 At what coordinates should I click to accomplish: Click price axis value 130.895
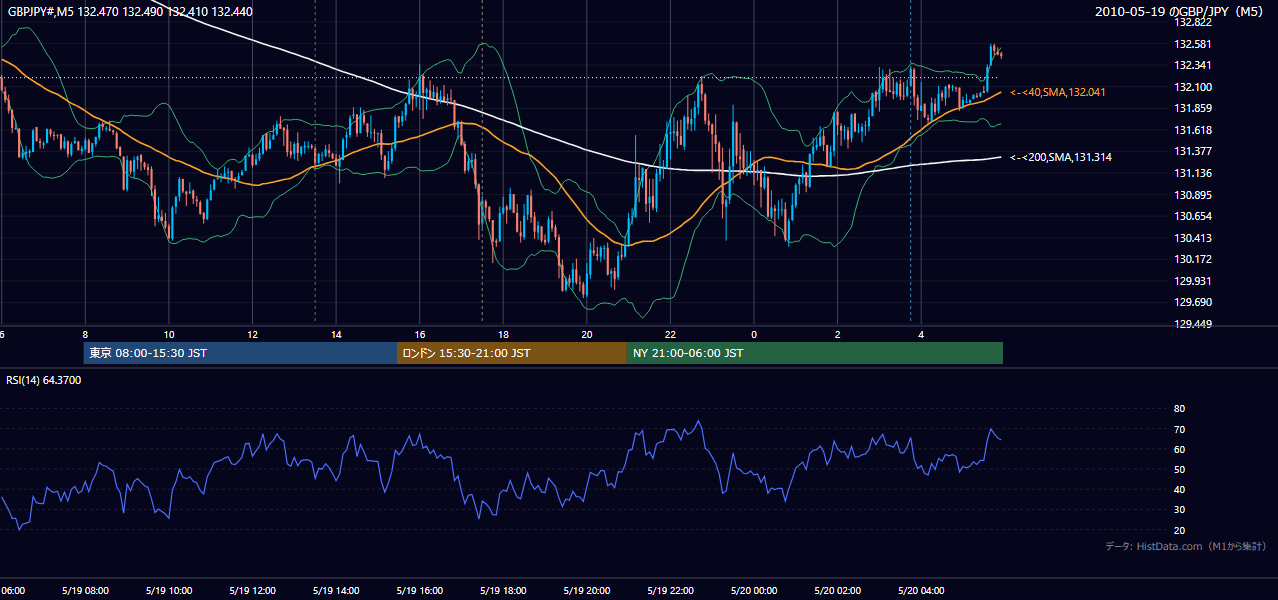coord(1193,195)
